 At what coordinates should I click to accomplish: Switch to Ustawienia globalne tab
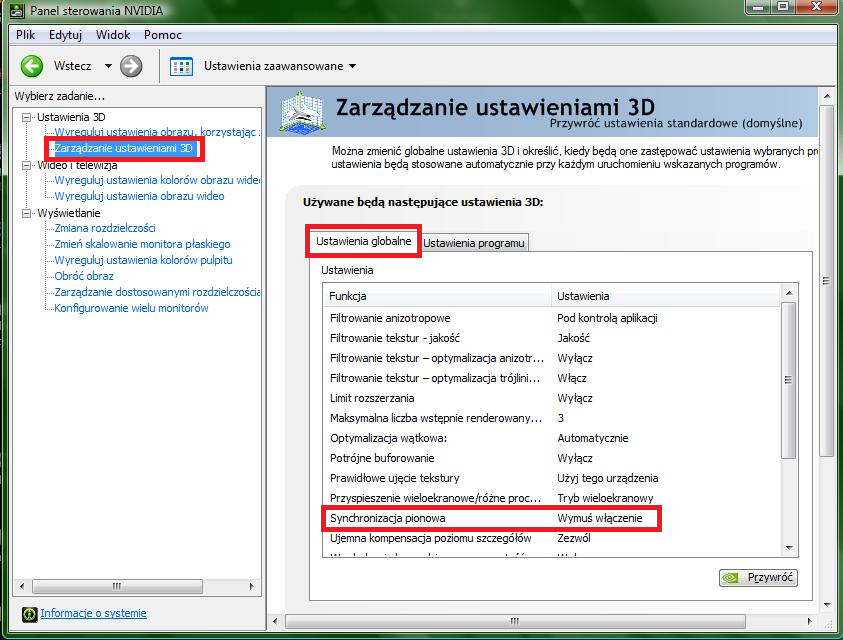pyautogui.click(x=363, y=241)
